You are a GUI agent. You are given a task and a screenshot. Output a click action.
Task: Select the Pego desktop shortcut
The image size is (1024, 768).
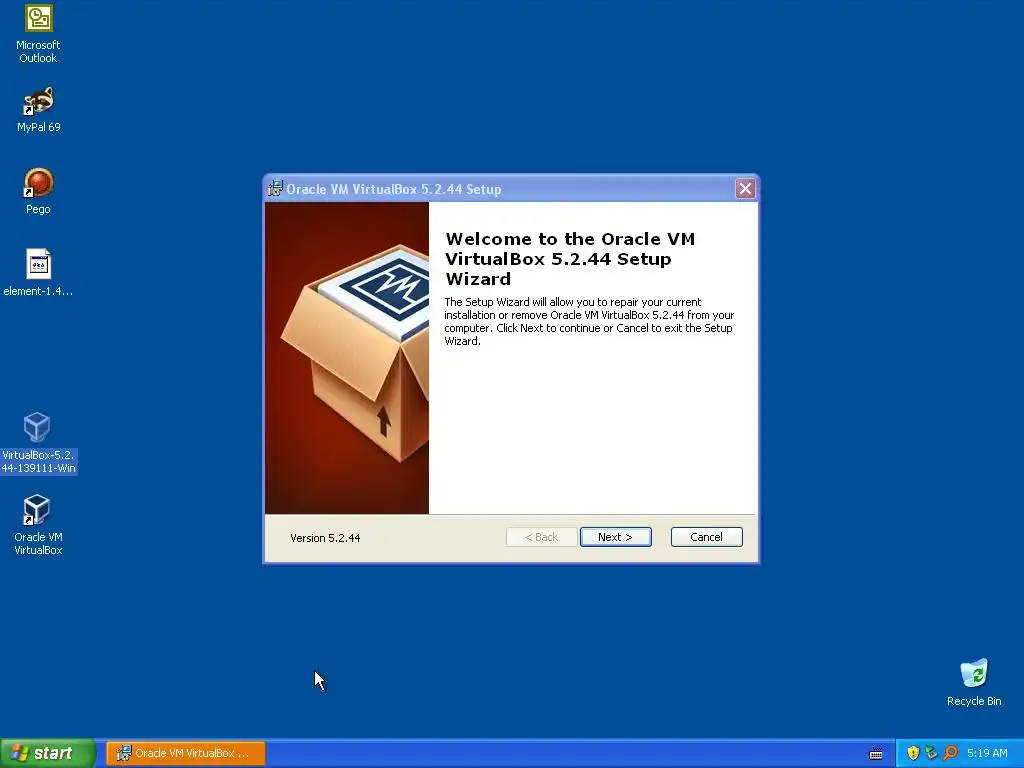(39, 191)
